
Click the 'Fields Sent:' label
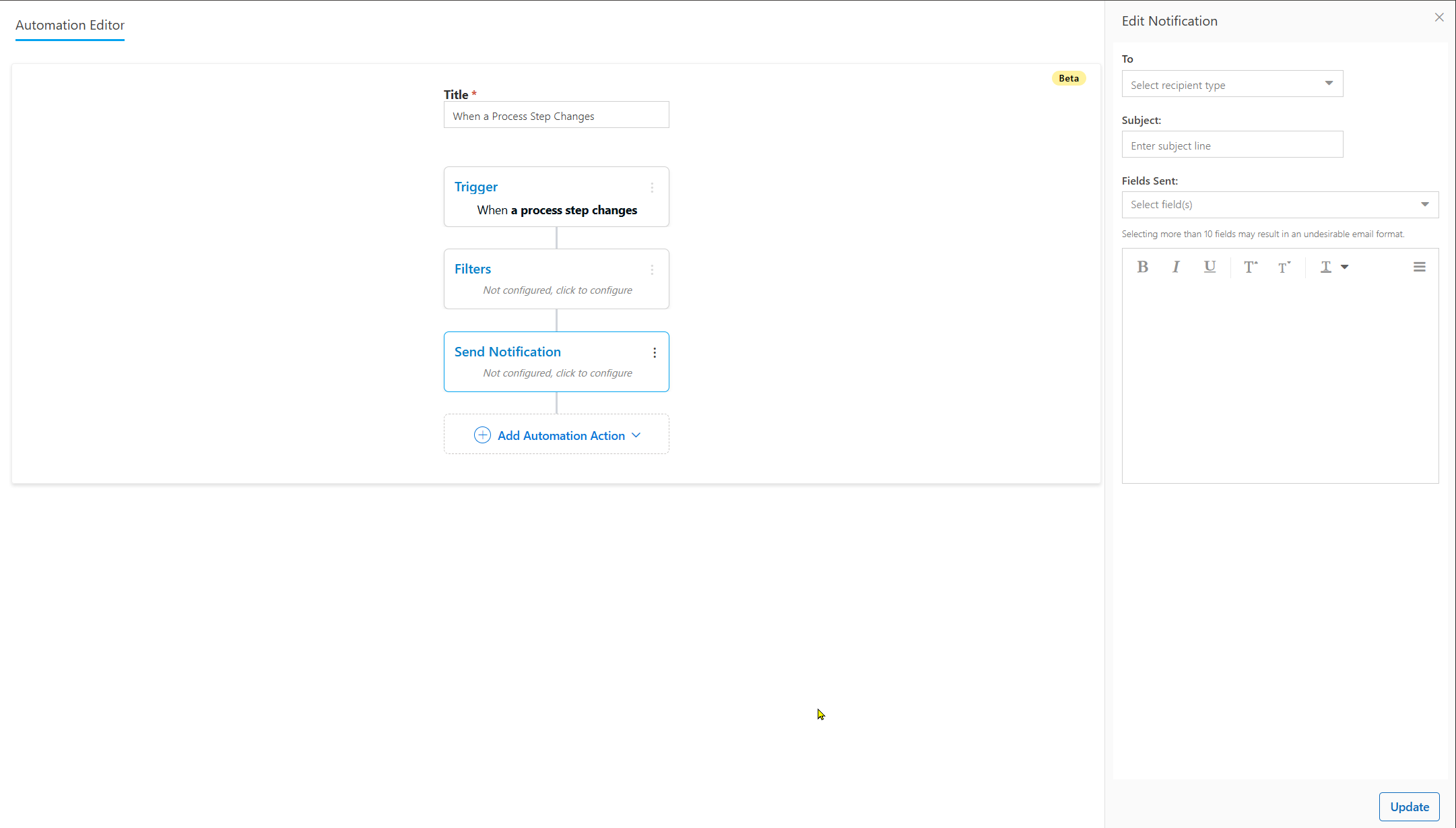pos(1150,181)
